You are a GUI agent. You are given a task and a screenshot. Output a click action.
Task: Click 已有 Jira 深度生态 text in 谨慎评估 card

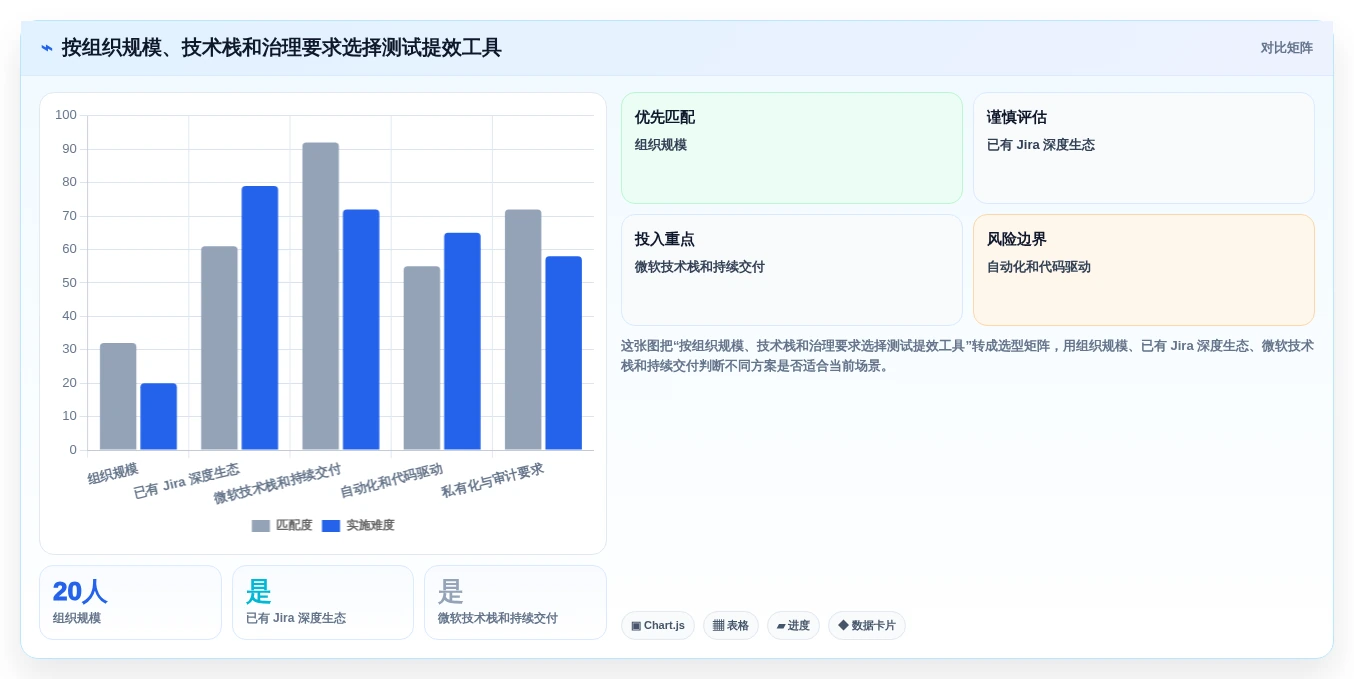[x=1041, y=145]
